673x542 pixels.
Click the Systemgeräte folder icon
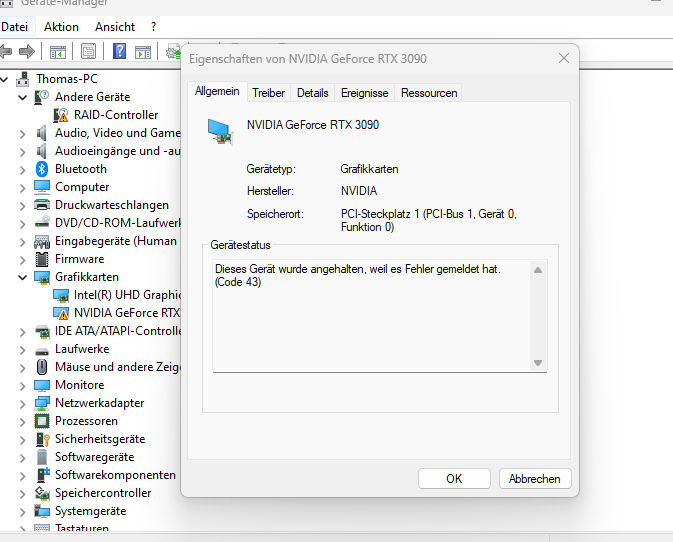click(x=42, y=511)
